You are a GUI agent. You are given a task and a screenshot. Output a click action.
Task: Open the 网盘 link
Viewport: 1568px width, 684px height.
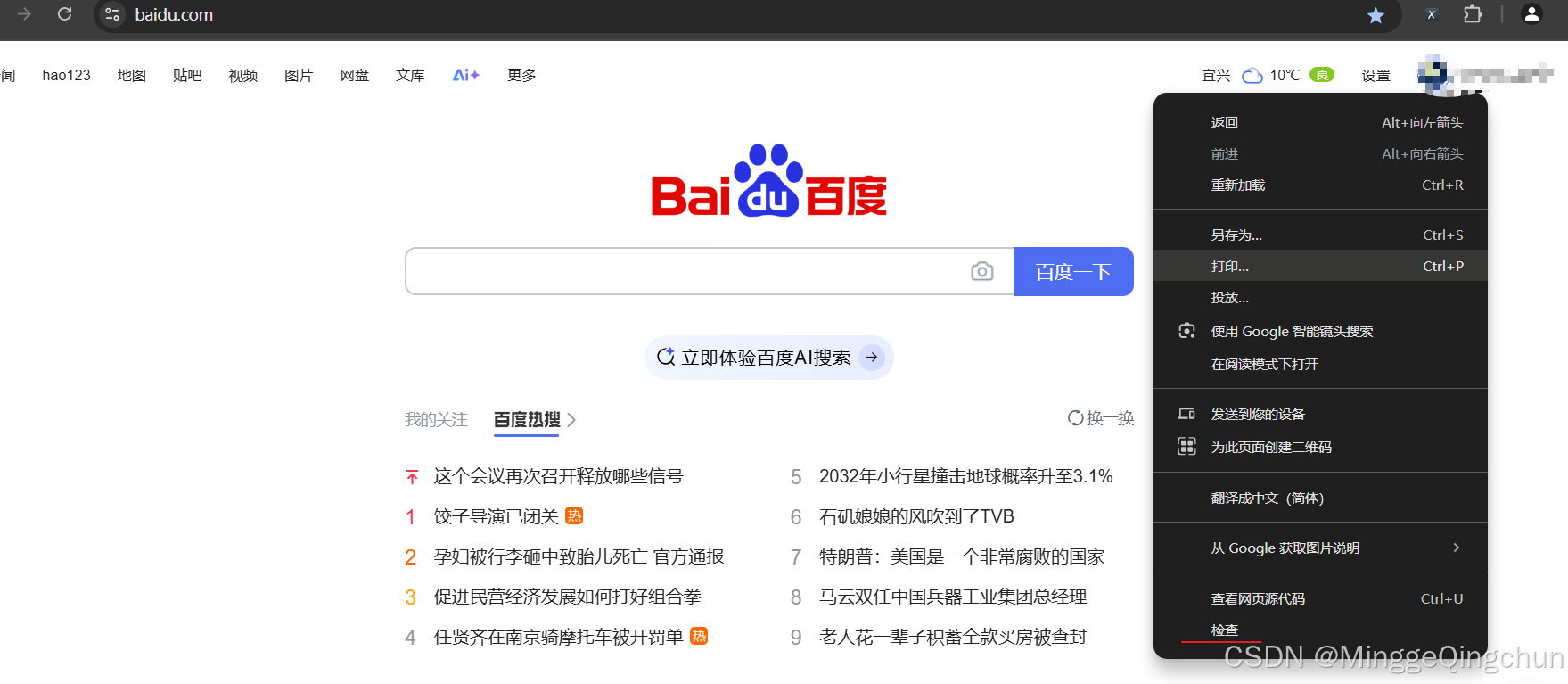click(x=355, y=75)
